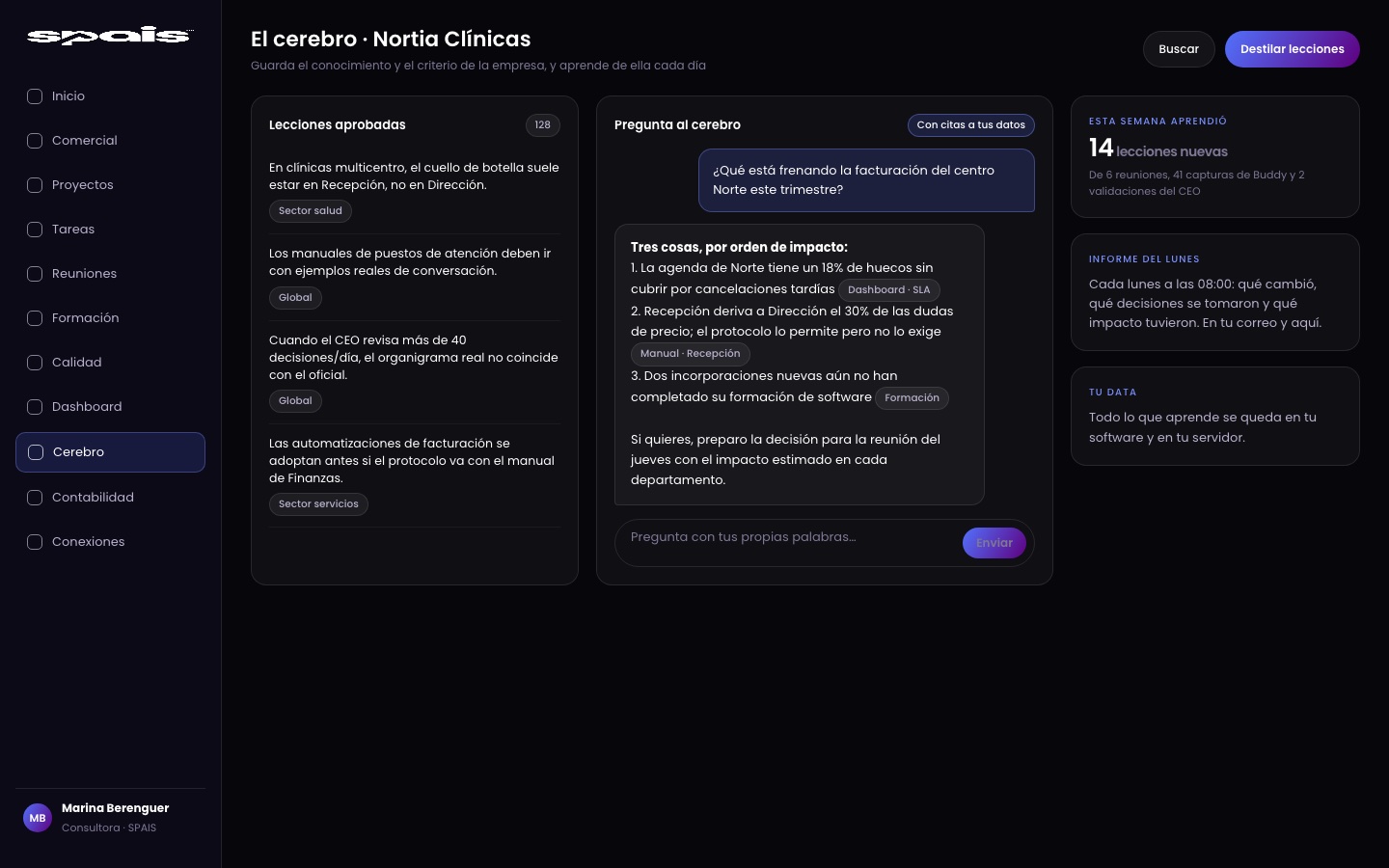Open the Formación citation chip in the answer

tap(912, 398)
